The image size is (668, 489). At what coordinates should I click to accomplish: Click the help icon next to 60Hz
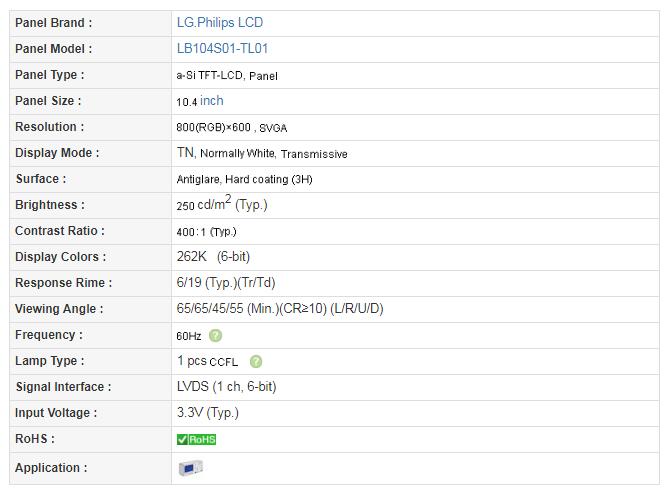pyautogui.click(x=216, y=336)
